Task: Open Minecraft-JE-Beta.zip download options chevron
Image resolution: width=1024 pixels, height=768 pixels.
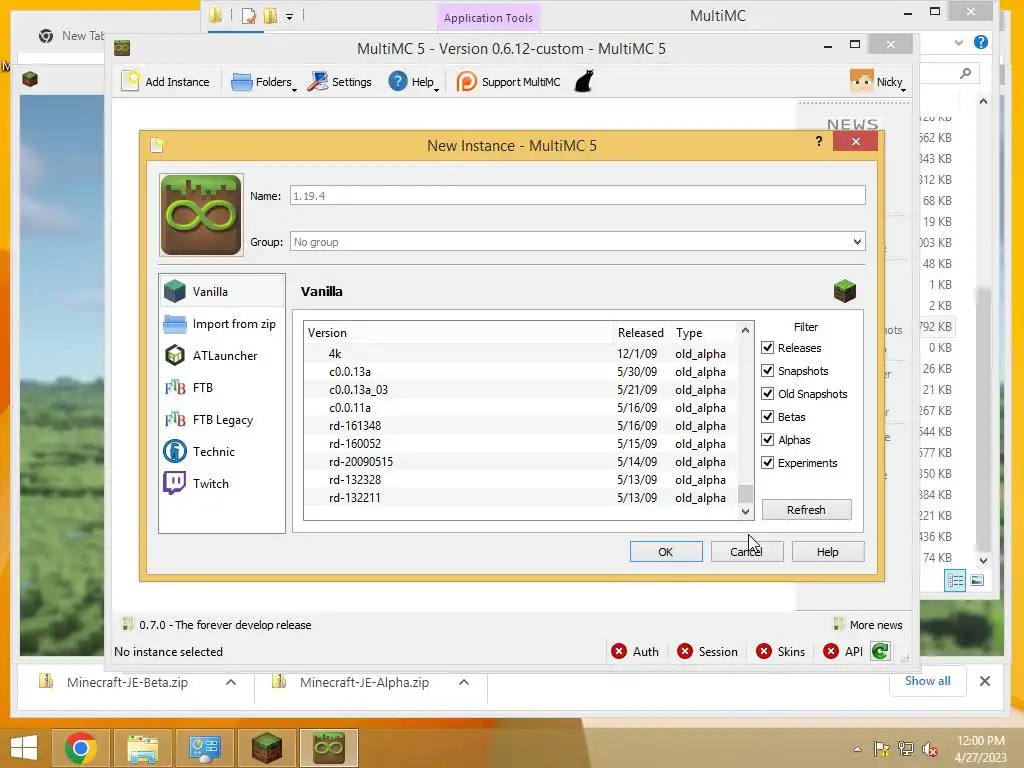Action: [x=231, y=682]
